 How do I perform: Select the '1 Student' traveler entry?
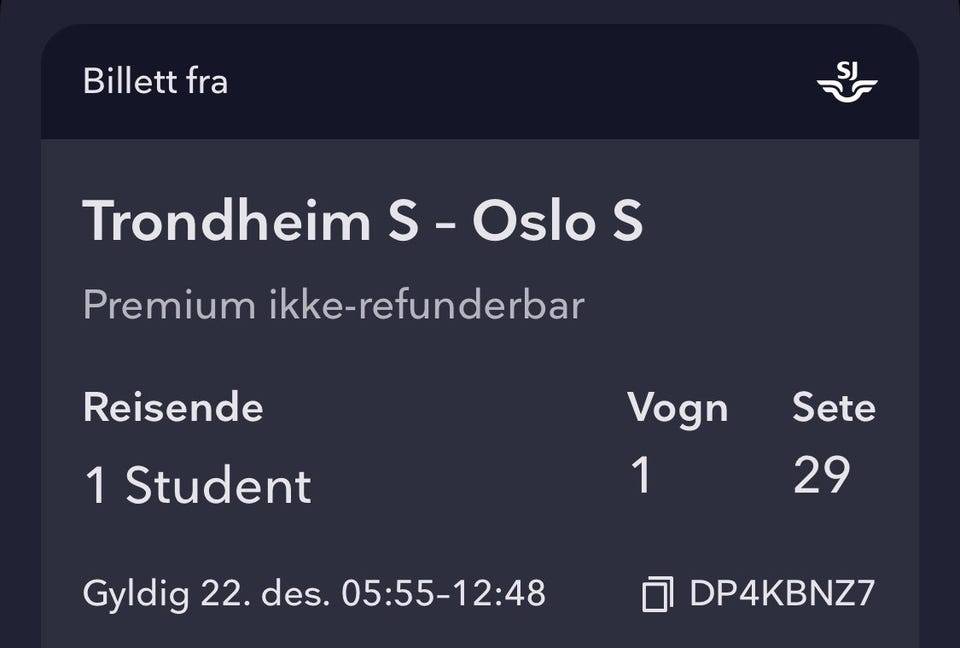point(198,485)
